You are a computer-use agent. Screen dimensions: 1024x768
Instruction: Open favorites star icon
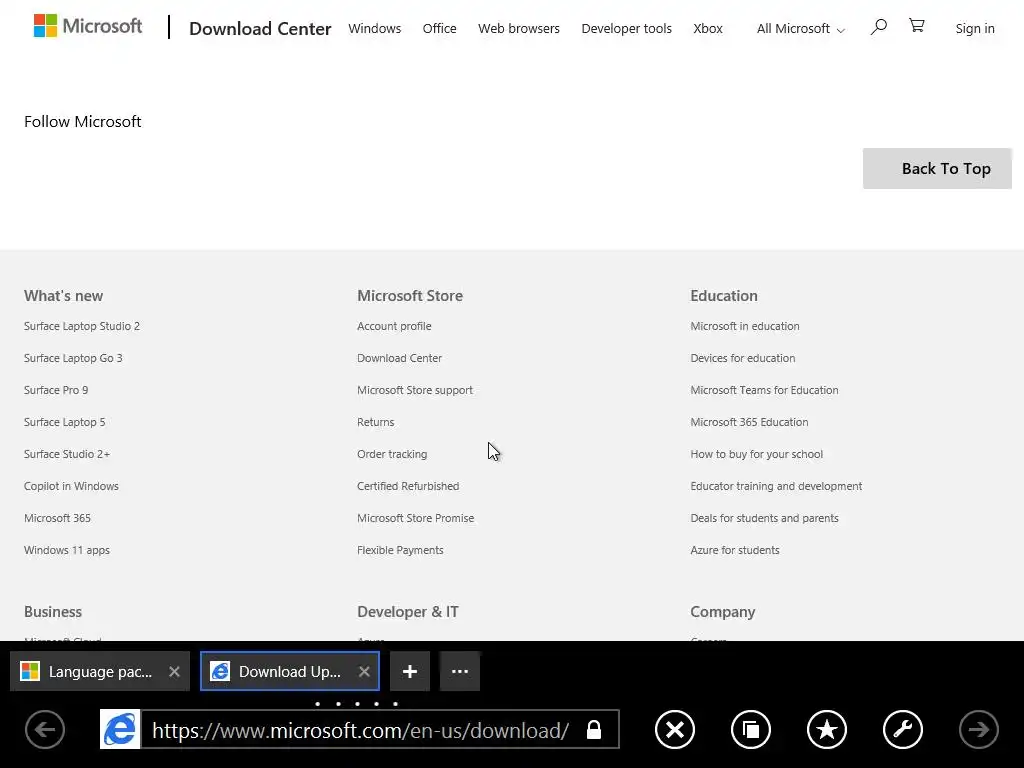[827, 729]
